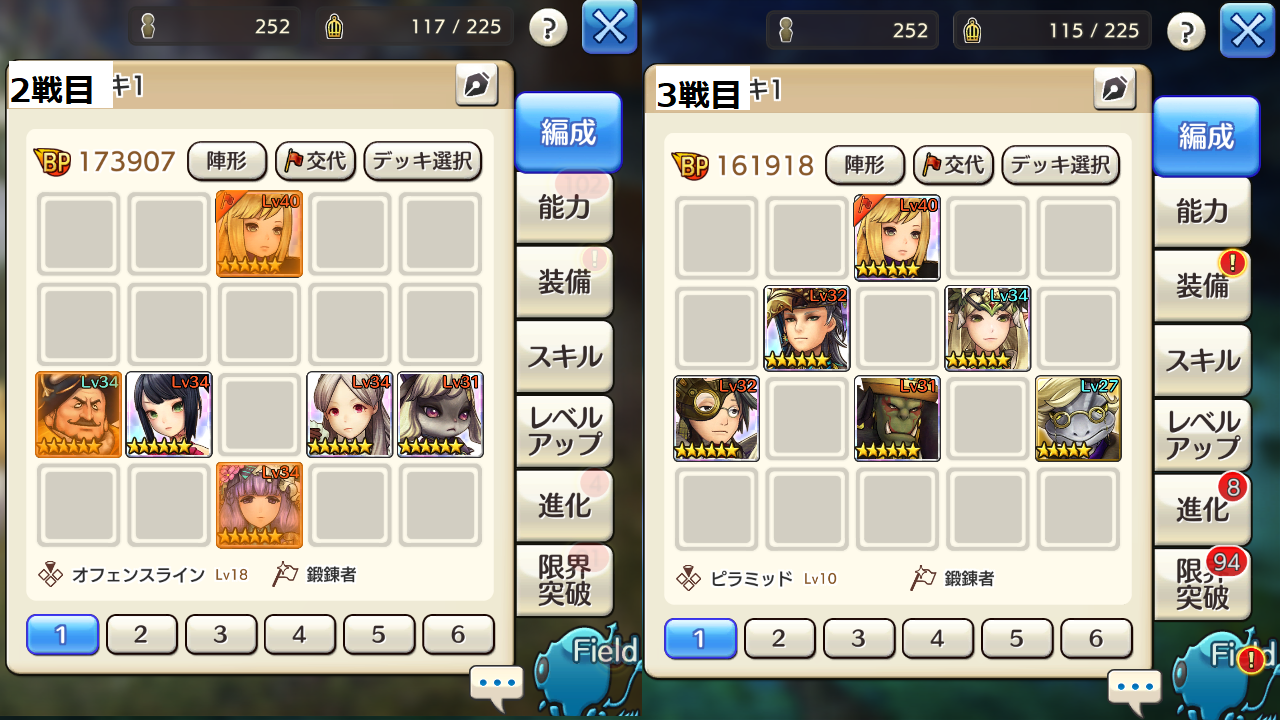Tap the 交代 swap button on the right panel

[954, 165]
